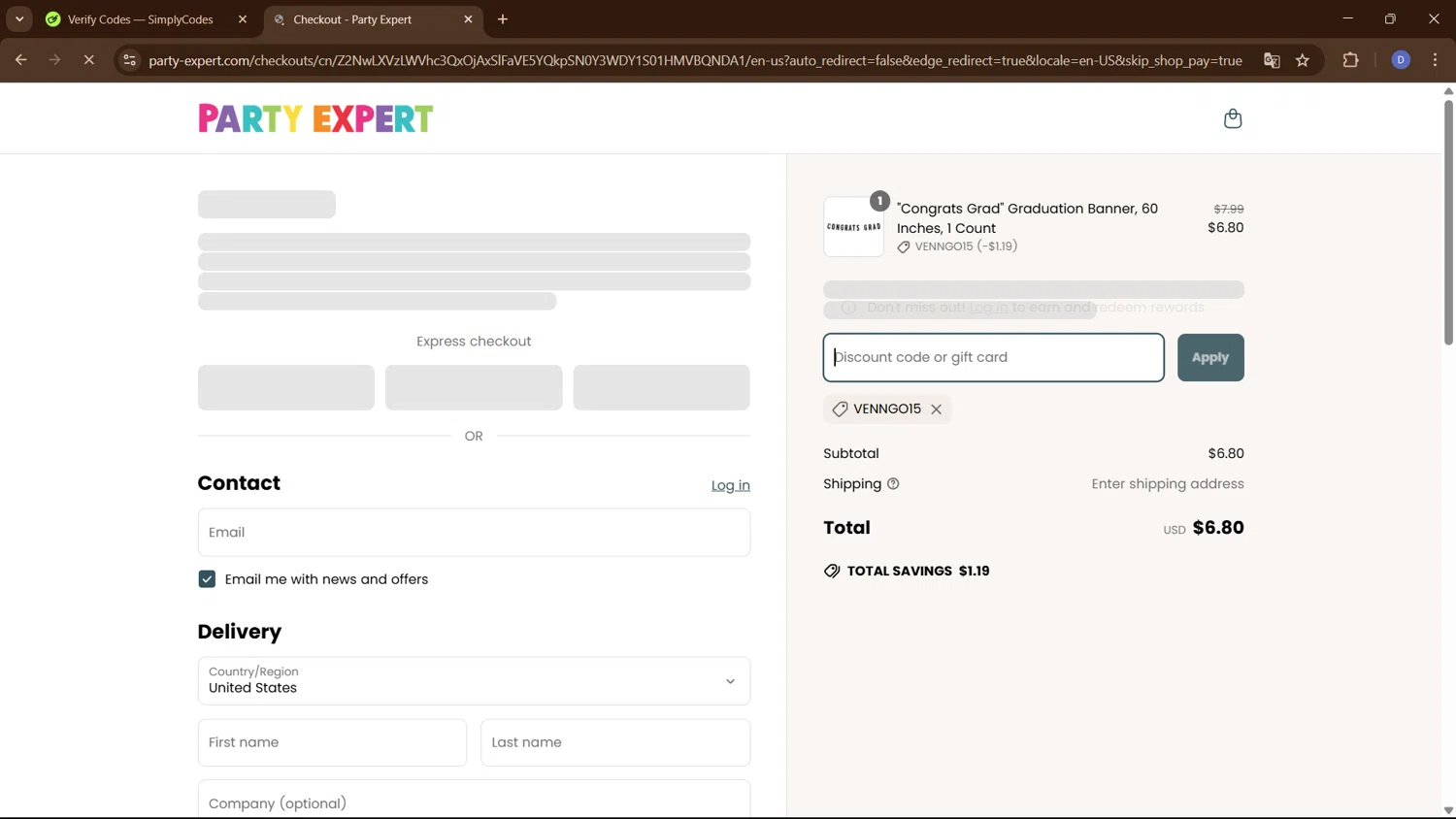Click the shipping info question mark icon
This screenshot has width=1456, height=819.
(893, 484)
